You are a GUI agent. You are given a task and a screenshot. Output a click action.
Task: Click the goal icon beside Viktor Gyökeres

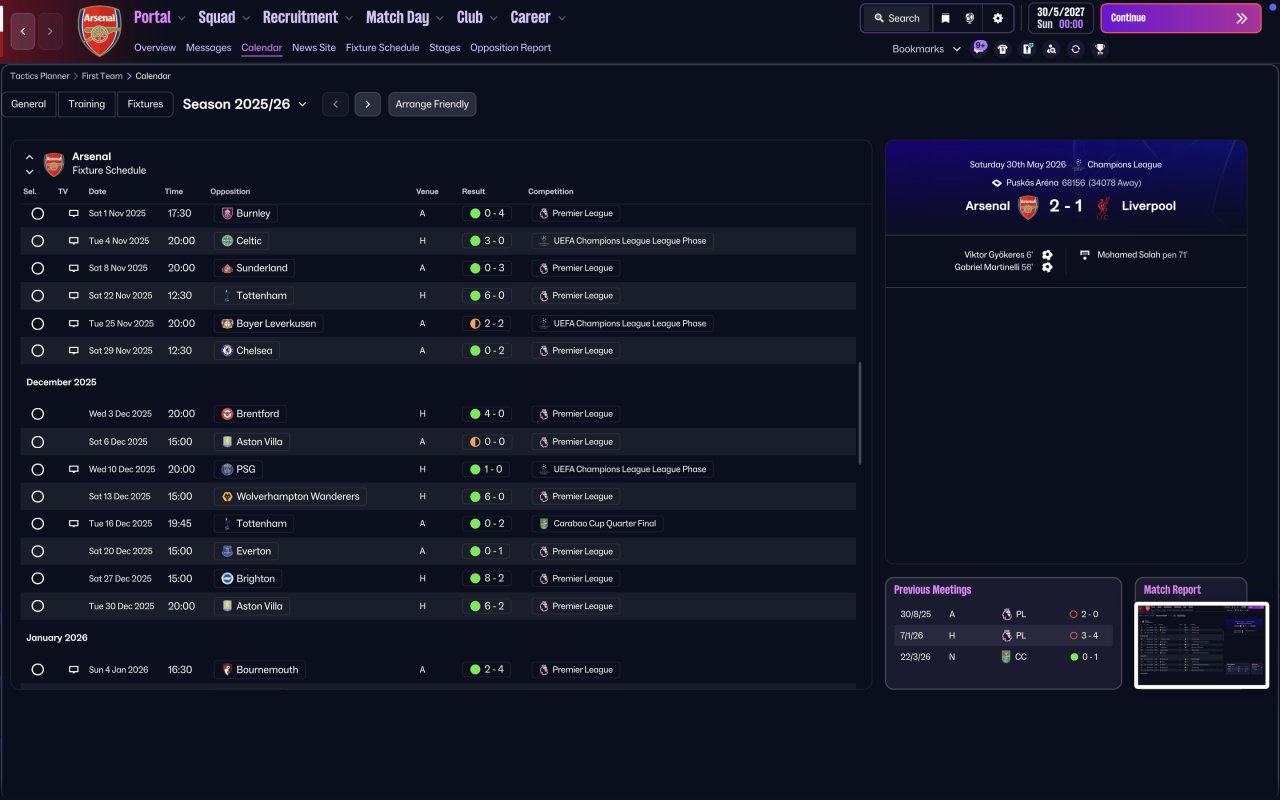1047,255
